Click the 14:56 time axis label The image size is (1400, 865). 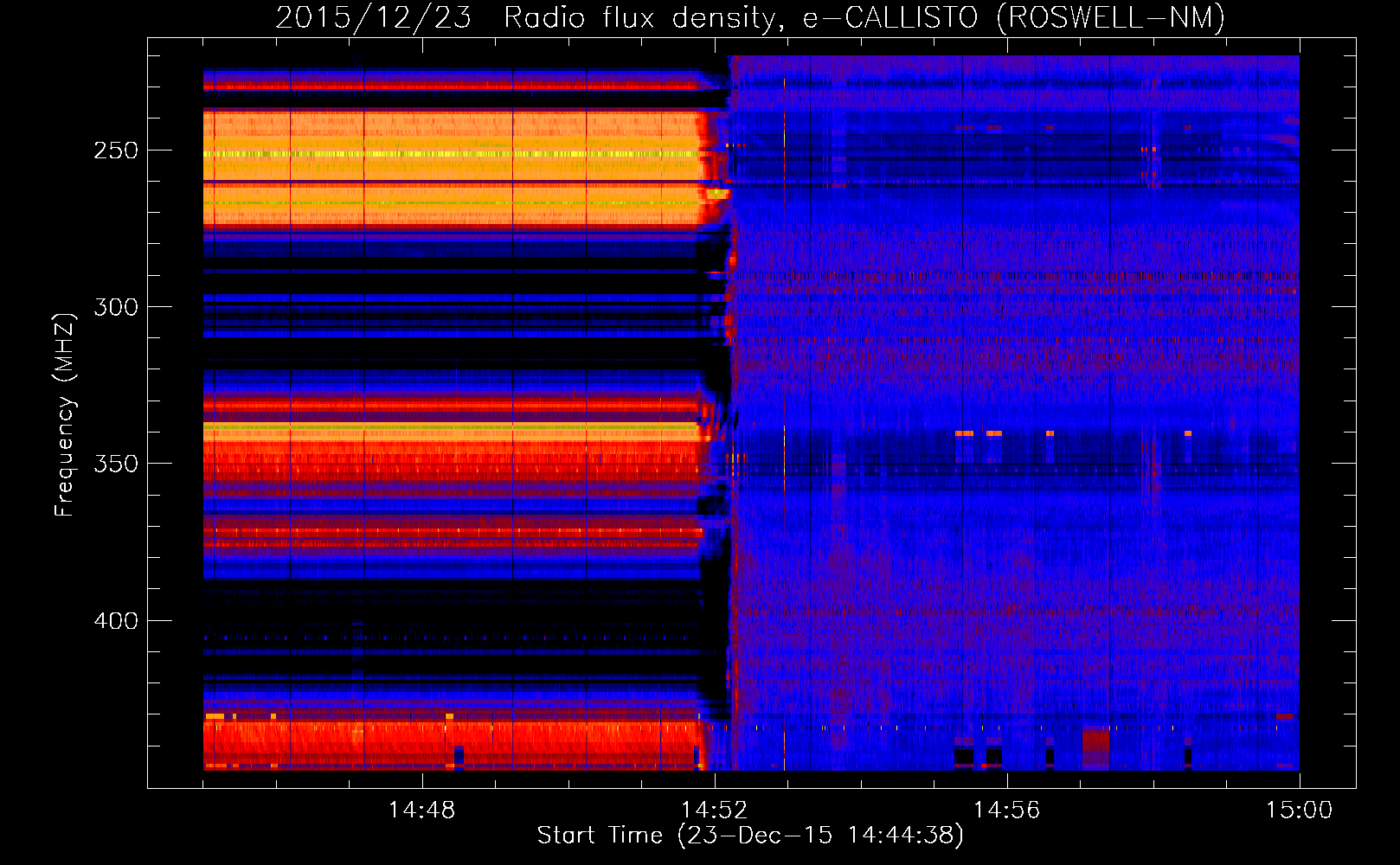click(1006, 811)
